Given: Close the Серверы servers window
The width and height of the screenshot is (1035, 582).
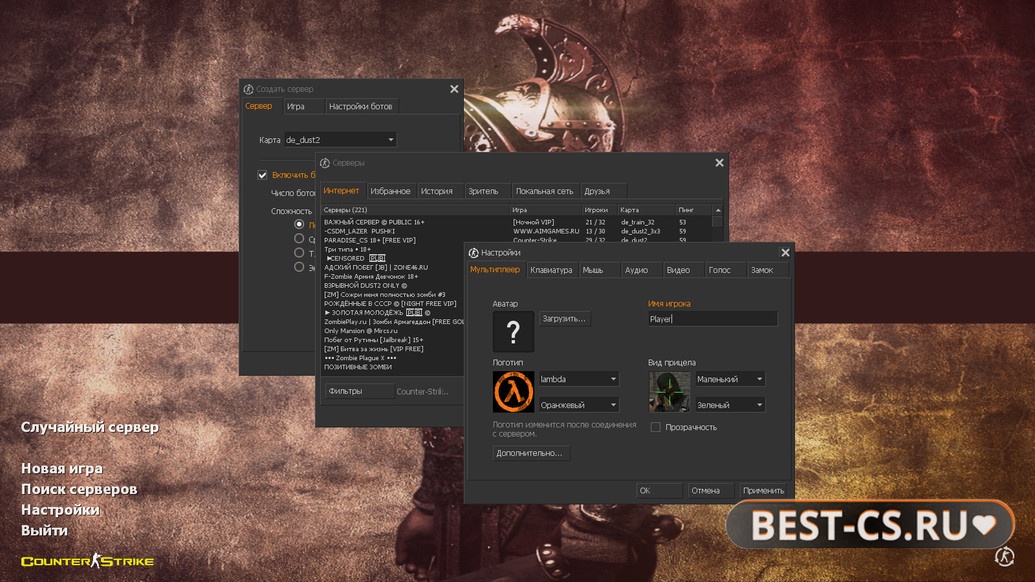Looking at the screenshot, I should click(719, 163).
